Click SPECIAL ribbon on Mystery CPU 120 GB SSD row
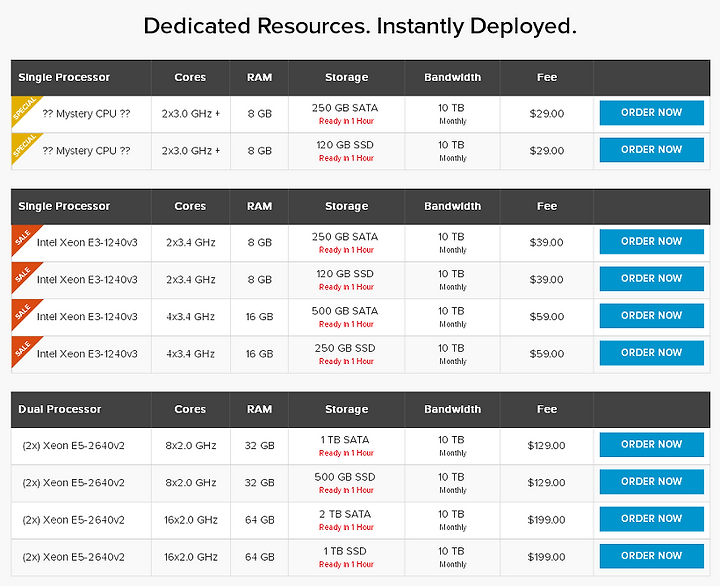The width and height of the screenshot is (720, 586). 23,145
